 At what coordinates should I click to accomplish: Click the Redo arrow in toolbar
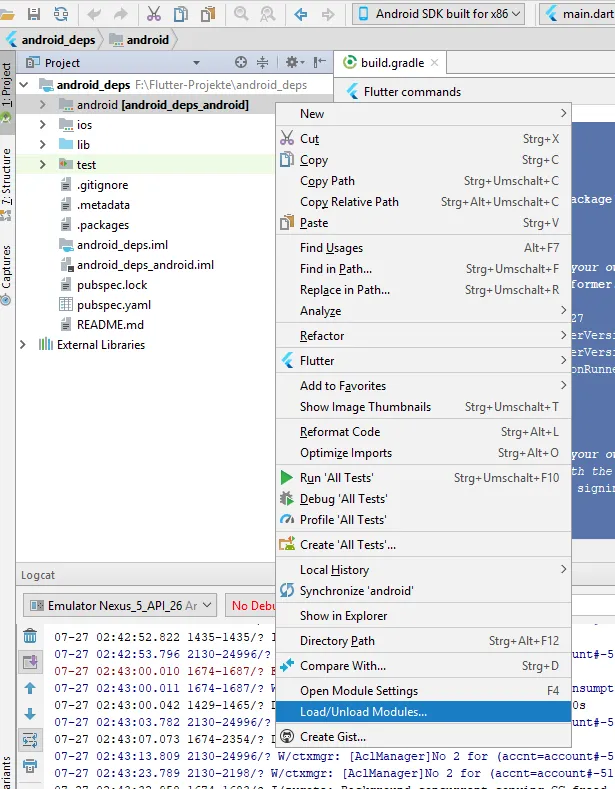pos(121,14)
